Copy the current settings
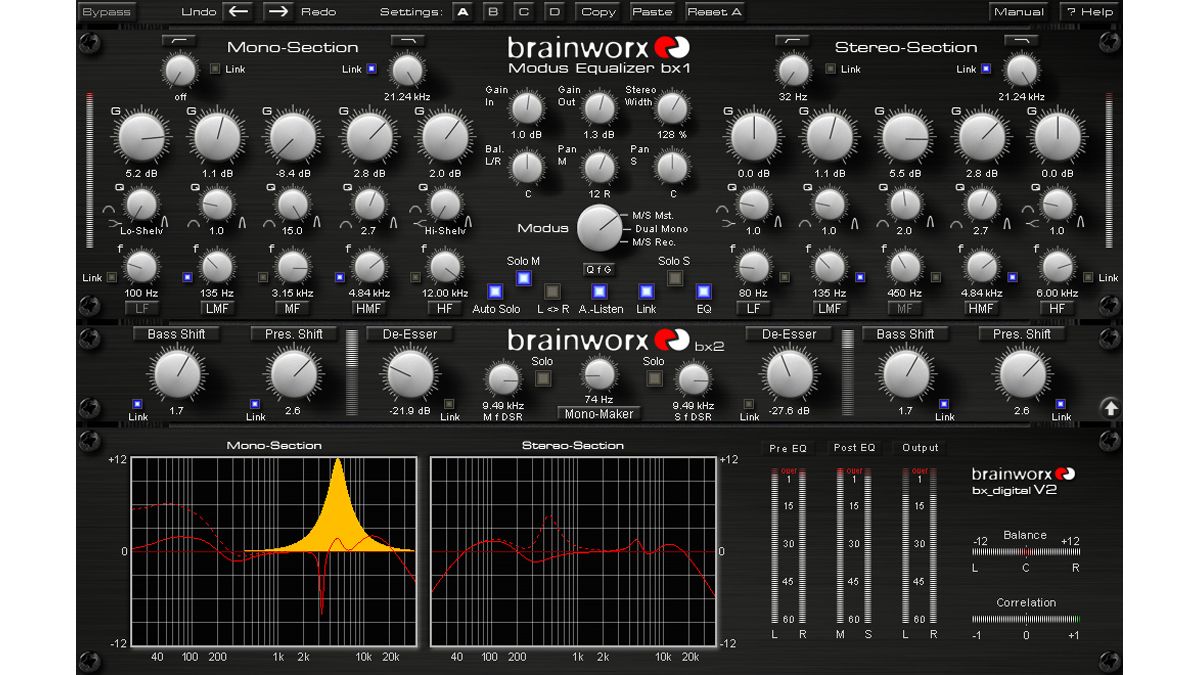 (599, 11)
